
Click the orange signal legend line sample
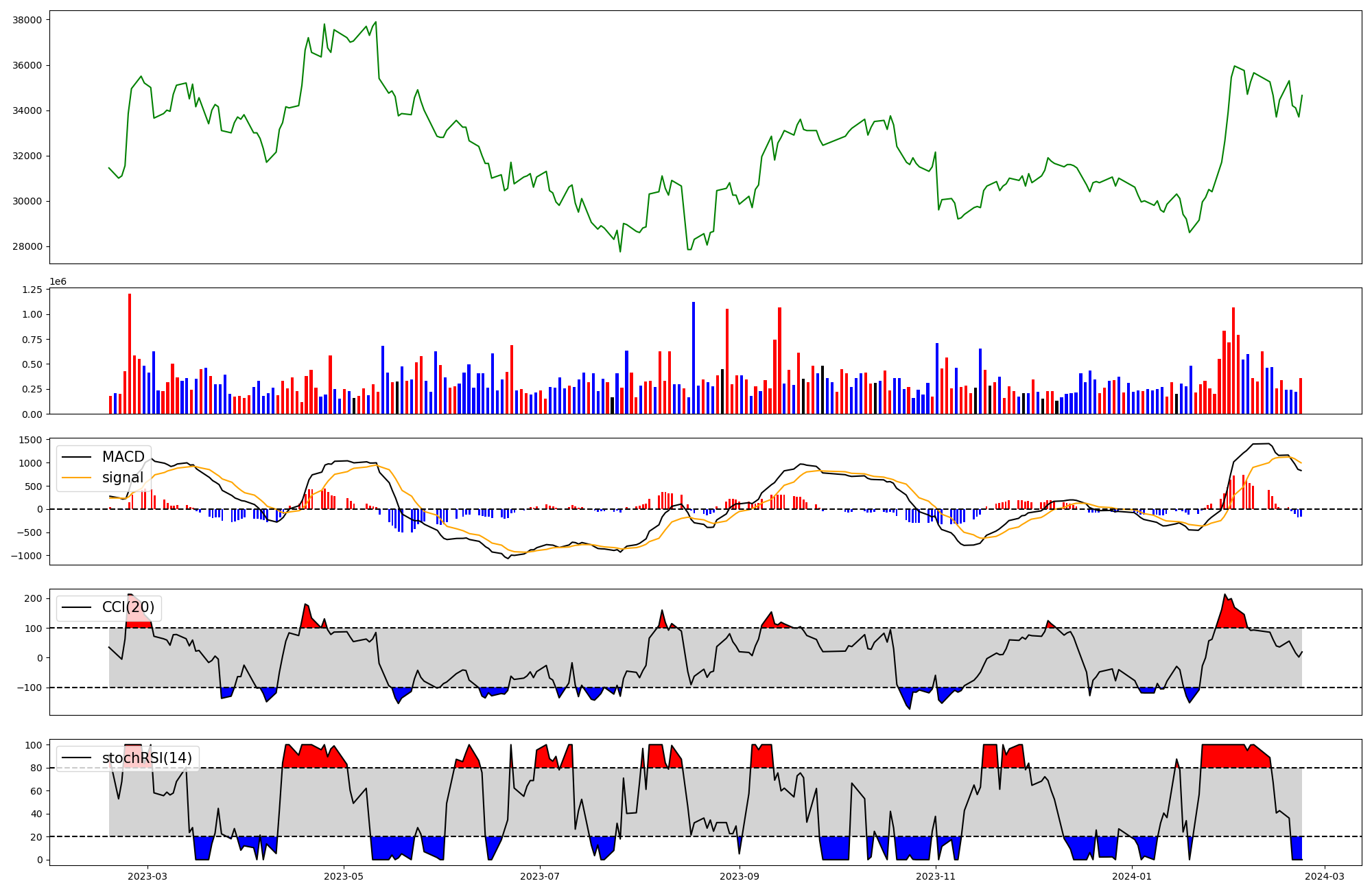tap(77, 478)
